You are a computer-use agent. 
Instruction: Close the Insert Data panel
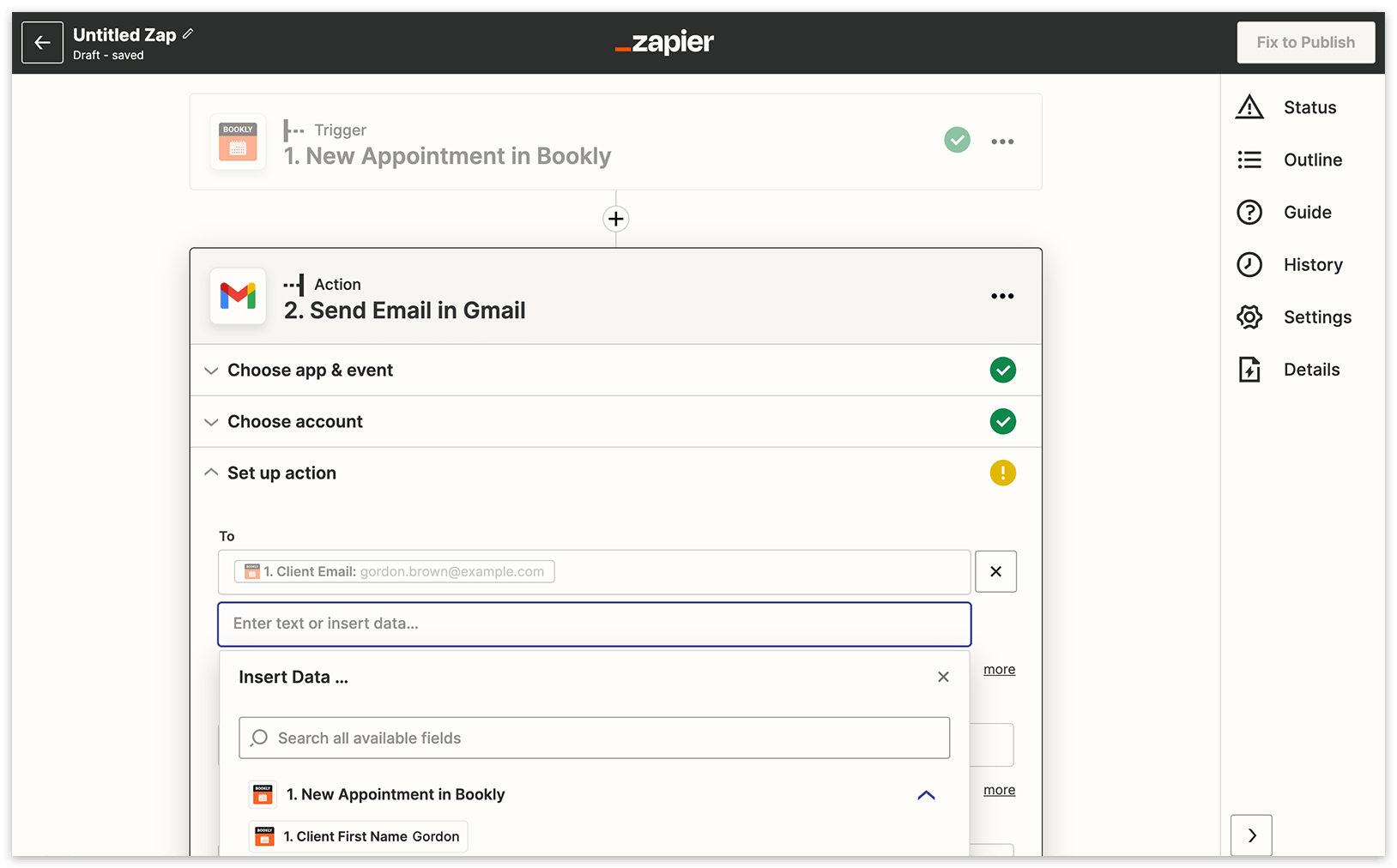(x=943, y=677)
